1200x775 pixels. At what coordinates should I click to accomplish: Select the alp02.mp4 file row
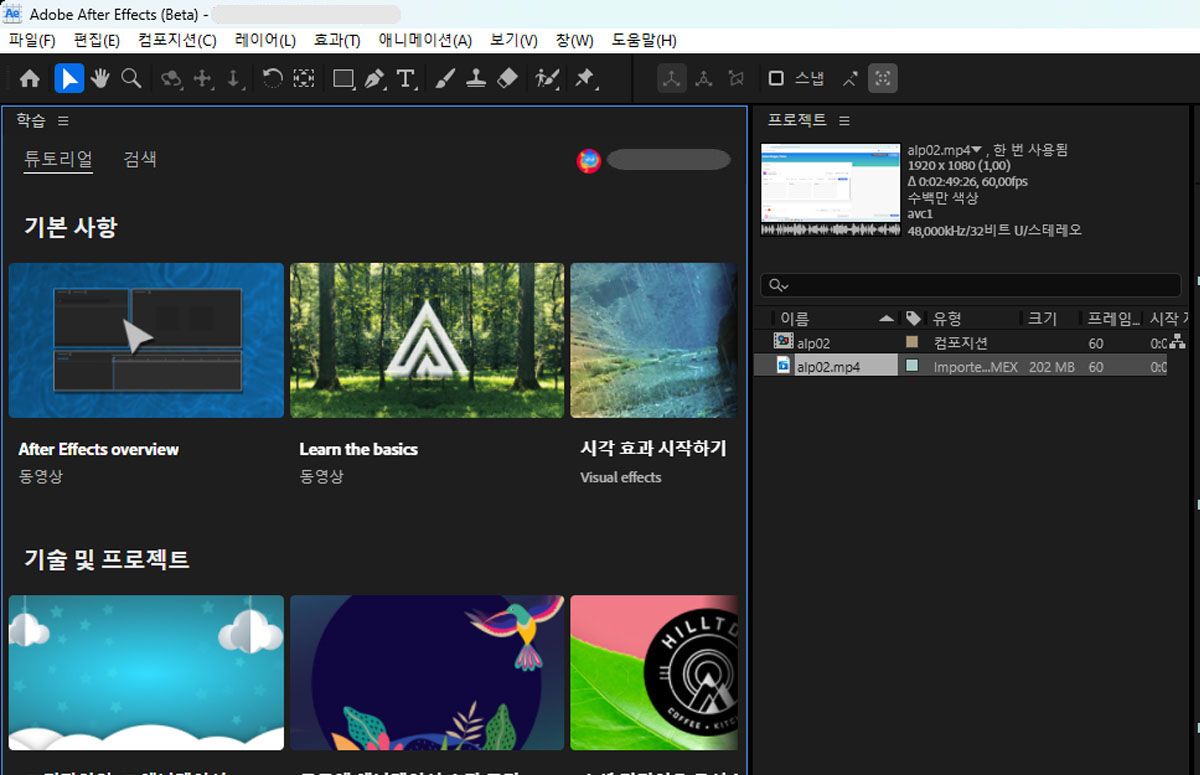pyautogui.click(x=960, y=366)
